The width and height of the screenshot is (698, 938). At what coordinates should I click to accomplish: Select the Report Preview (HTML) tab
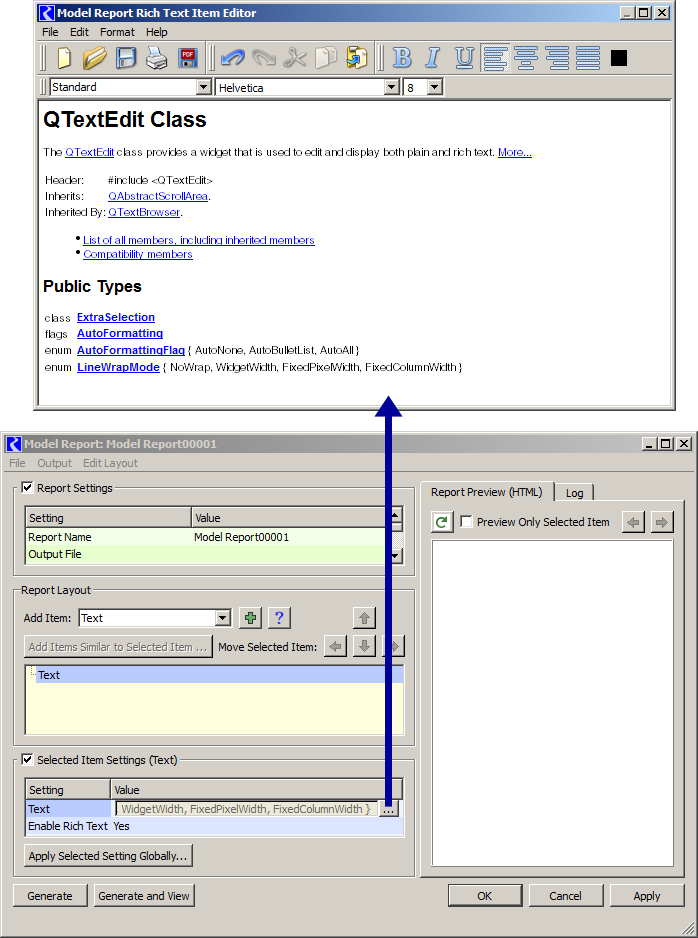coord(487,492)
